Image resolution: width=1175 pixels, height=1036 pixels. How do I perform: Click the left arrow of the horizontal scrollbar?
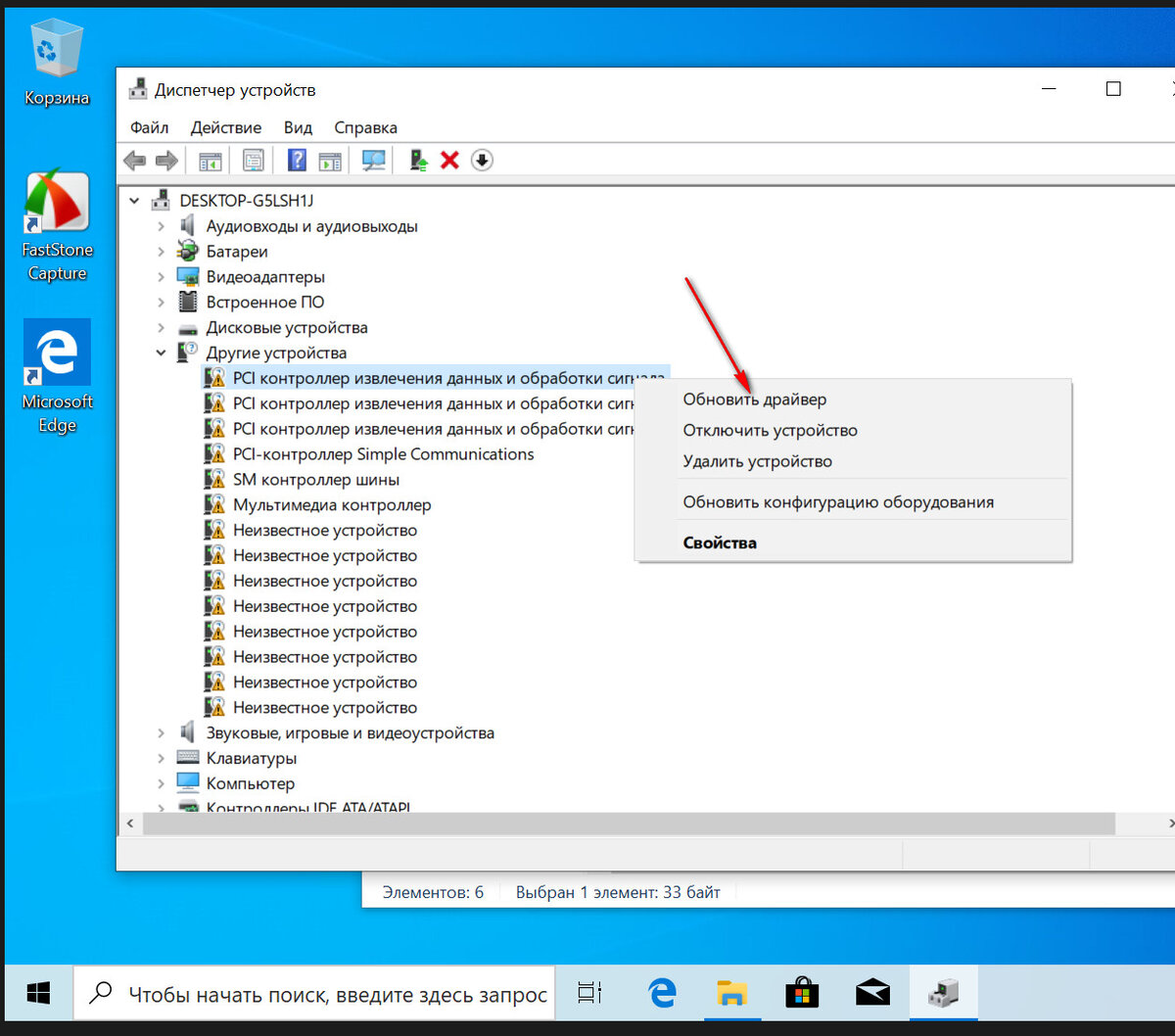coord(130,824)
